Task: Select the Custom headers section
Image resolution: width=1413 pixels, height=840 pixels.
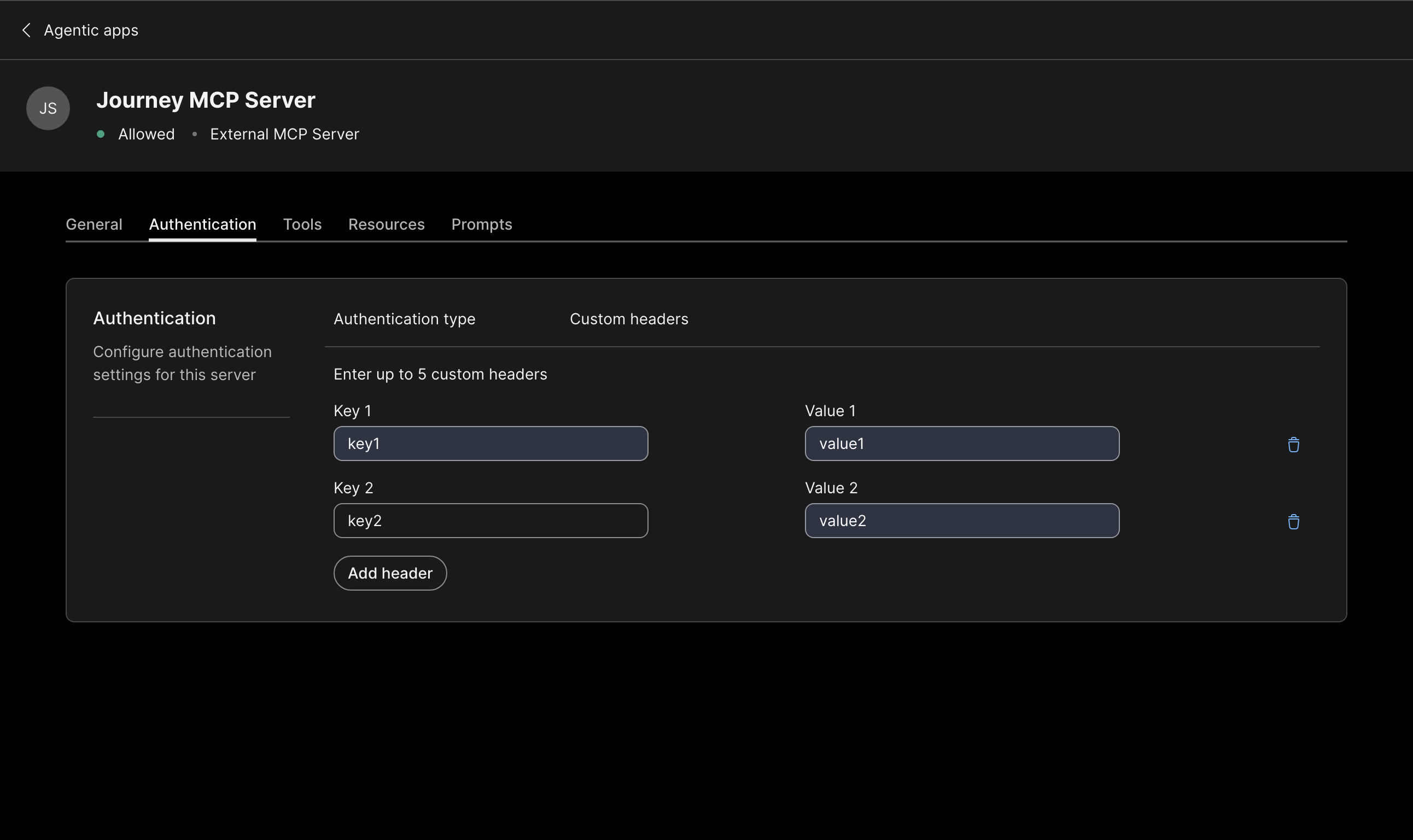Action: point(628,319)
